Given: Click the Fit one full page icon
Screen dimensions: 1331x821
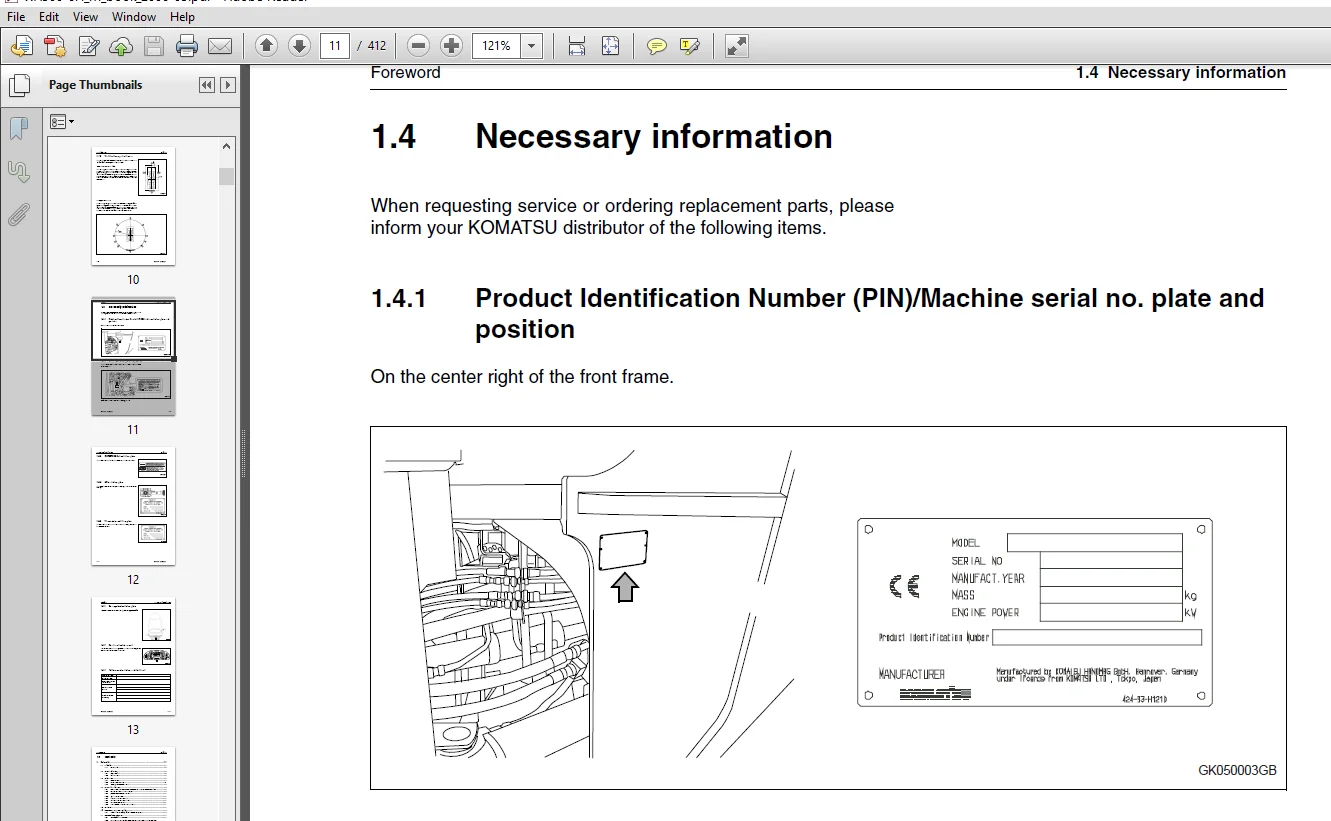Looking at the screenshot, I should point(610,46).
